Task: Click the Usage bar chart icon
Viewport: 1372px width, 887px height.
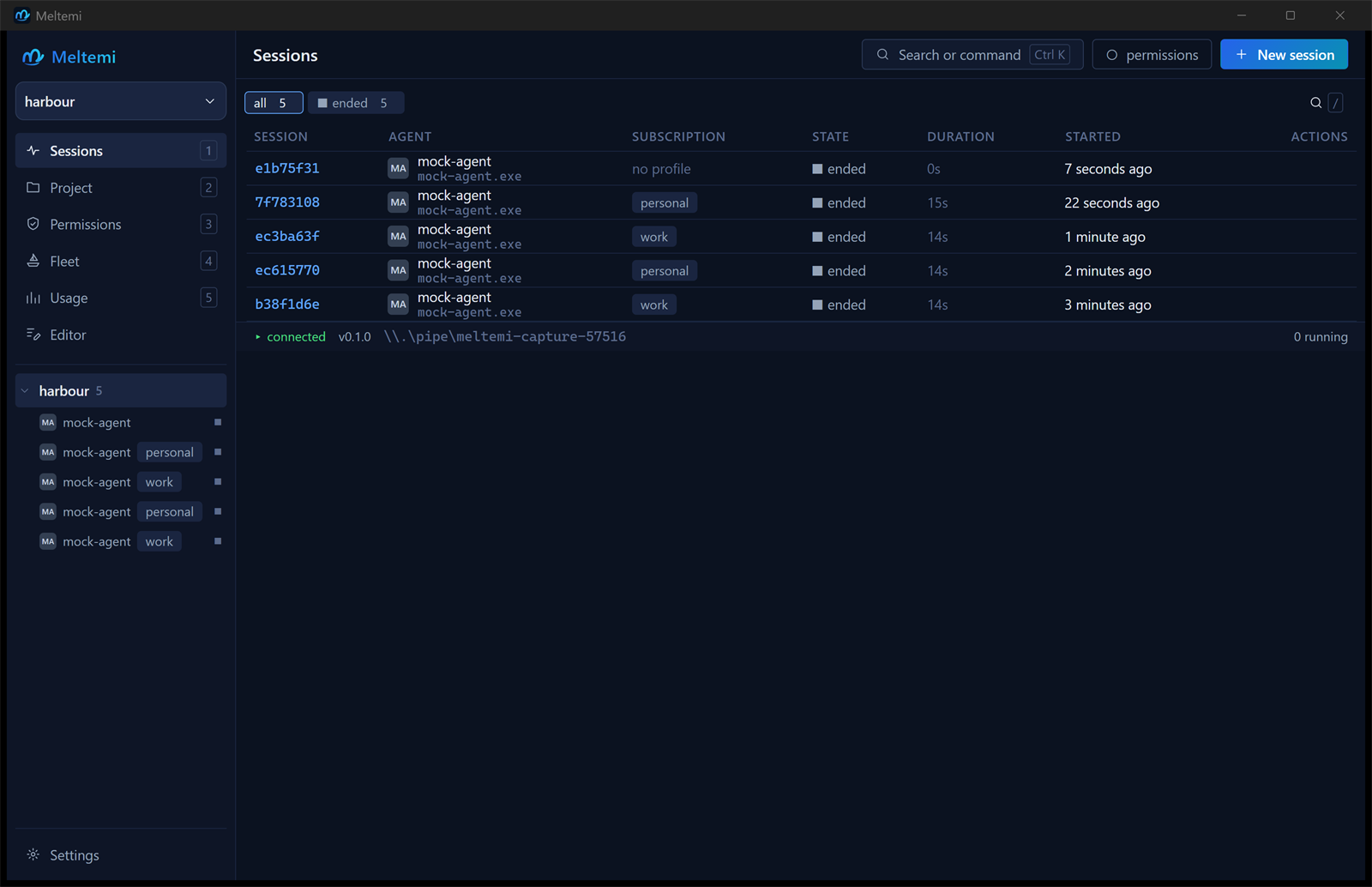Action: pos(33,298)
